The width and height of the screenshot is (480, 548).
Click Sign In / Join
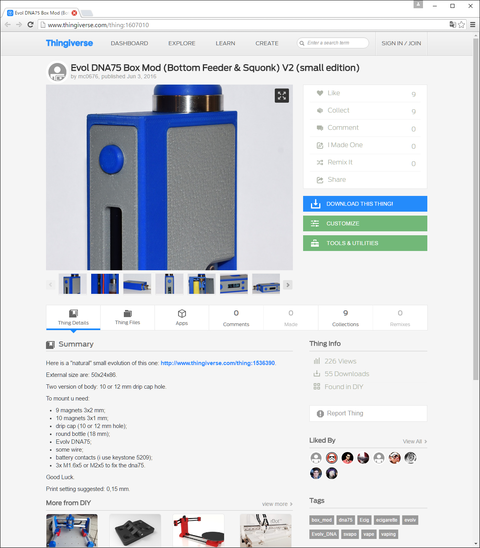coord(401,43)
